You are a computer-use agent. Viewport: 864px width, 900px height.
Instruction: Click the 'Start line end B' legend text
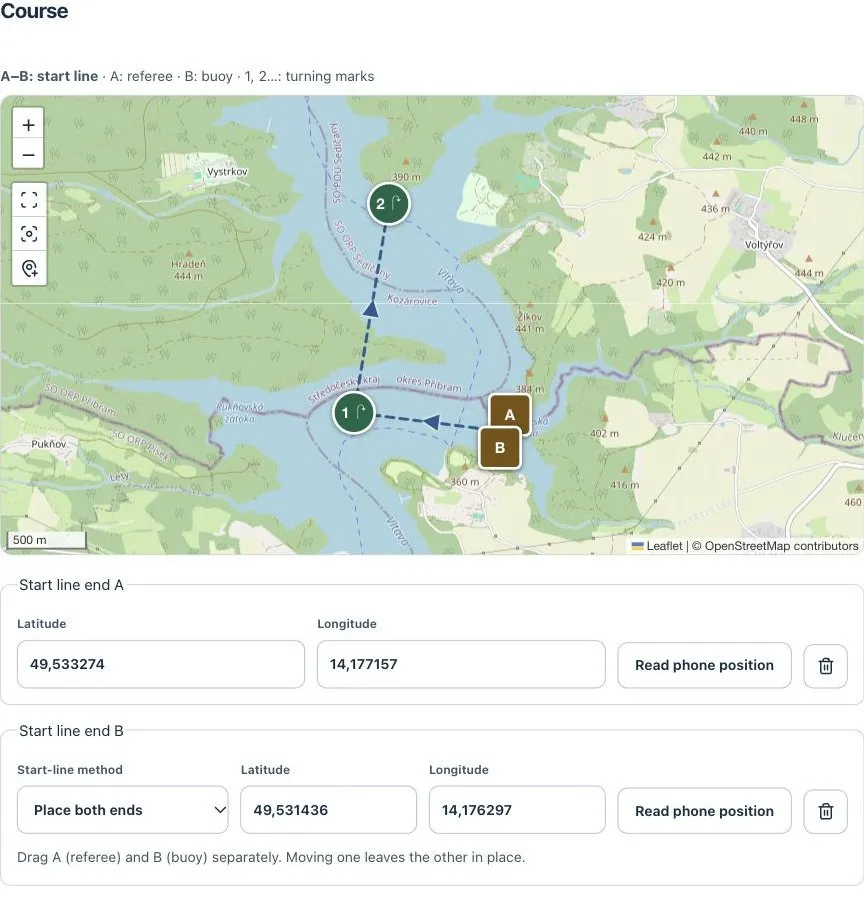(71, 731)
